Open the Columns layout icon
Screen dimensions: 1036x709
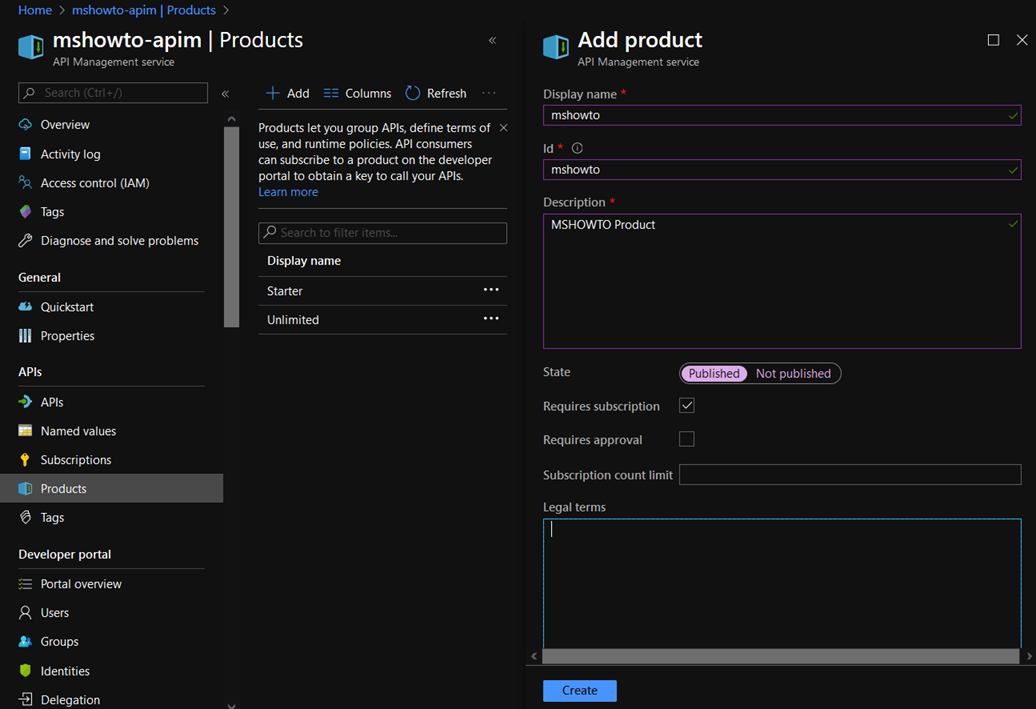click(331, 93)
